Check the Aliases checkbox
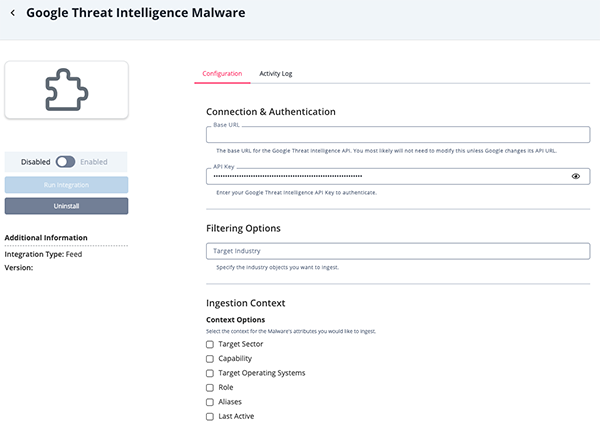 210,402
